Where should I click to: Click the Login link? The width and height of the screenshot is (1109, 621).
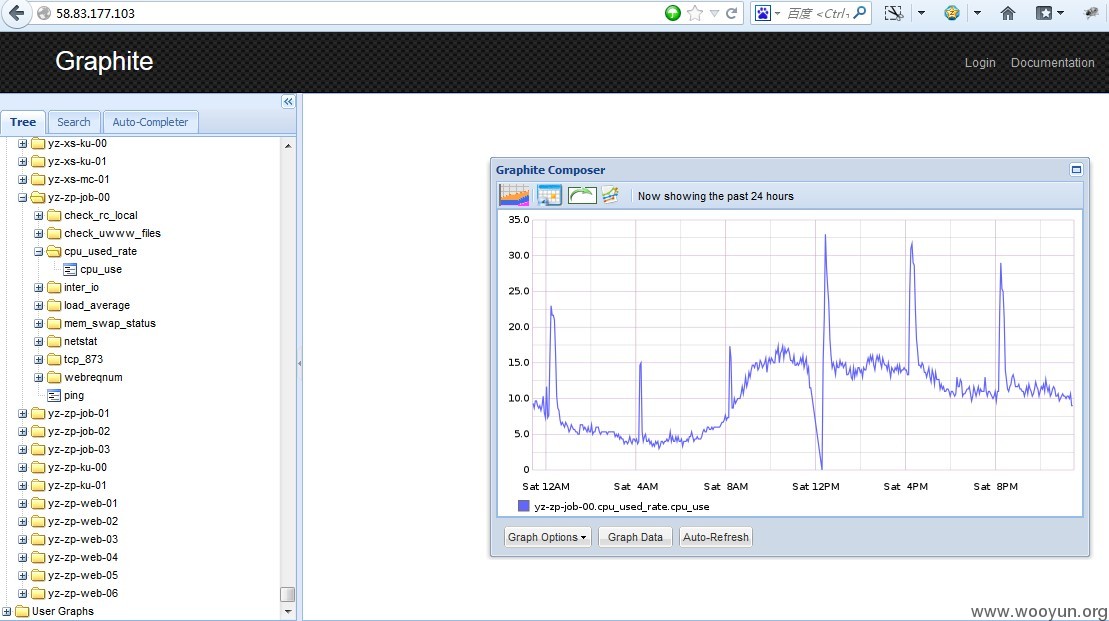tap(980, 62)
